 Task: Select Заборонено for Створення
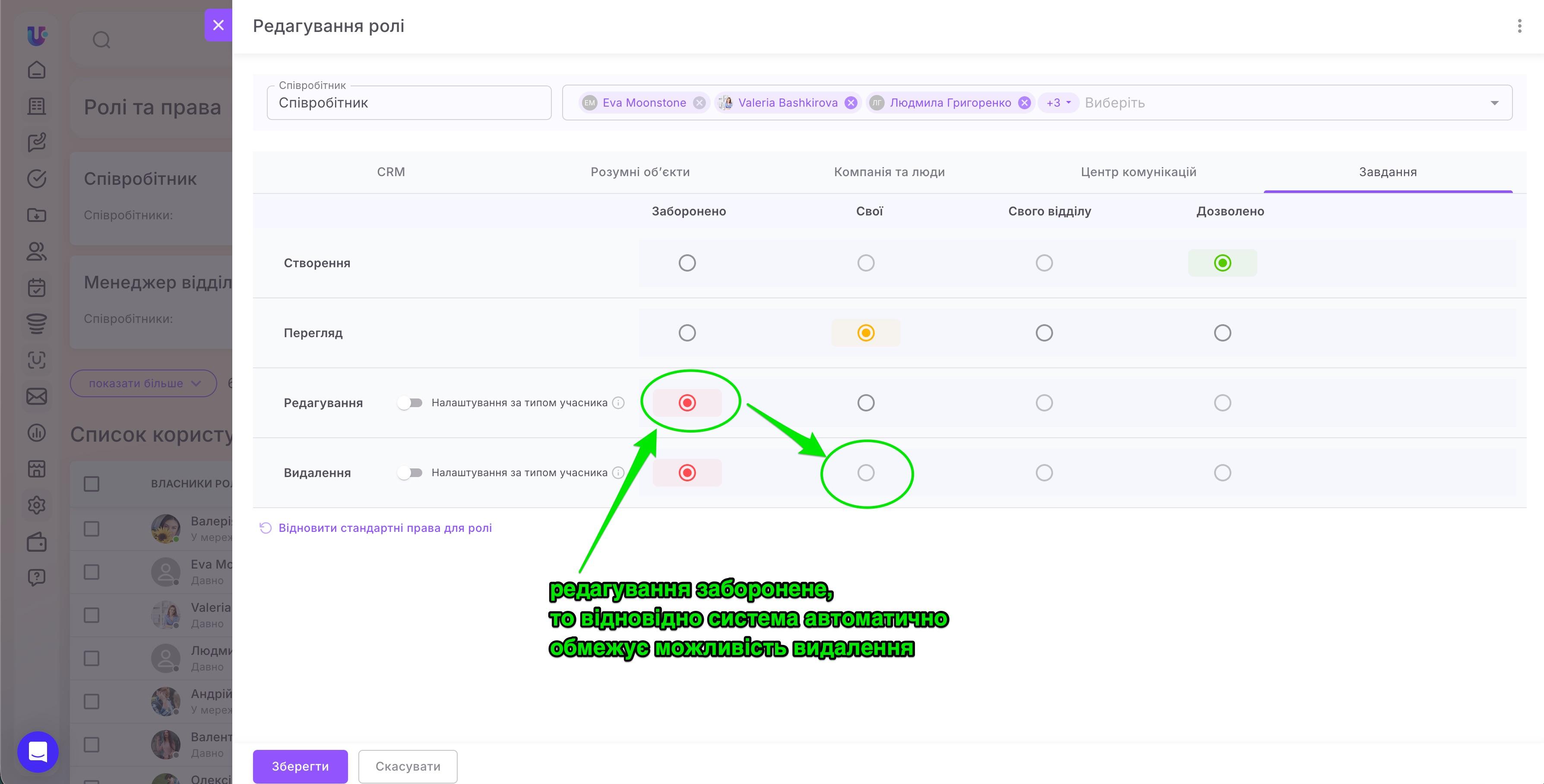[687, 263]
